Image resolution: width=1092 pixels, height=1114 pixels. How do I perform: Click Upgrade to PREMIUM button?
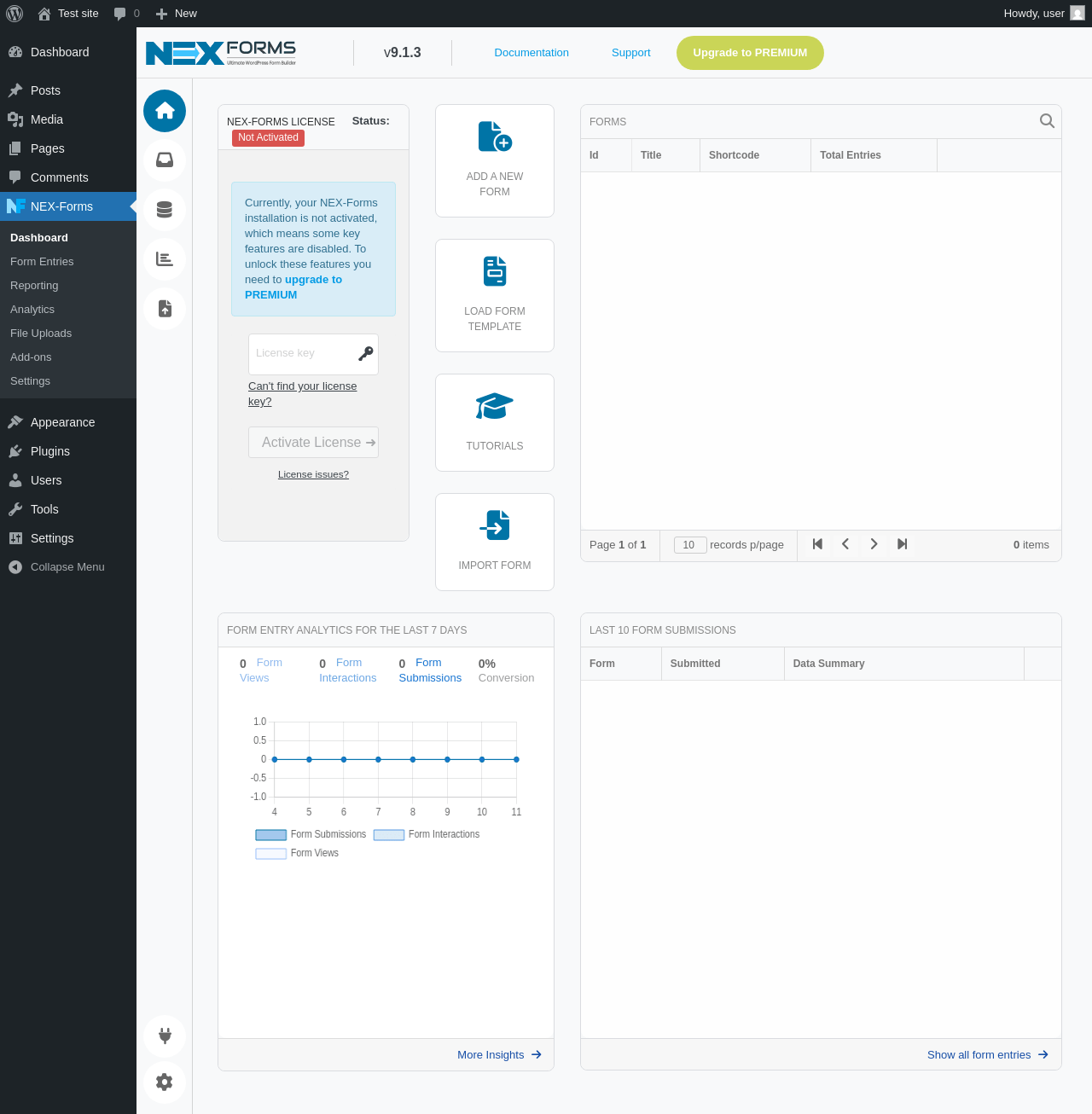click(x=750, y=53)
